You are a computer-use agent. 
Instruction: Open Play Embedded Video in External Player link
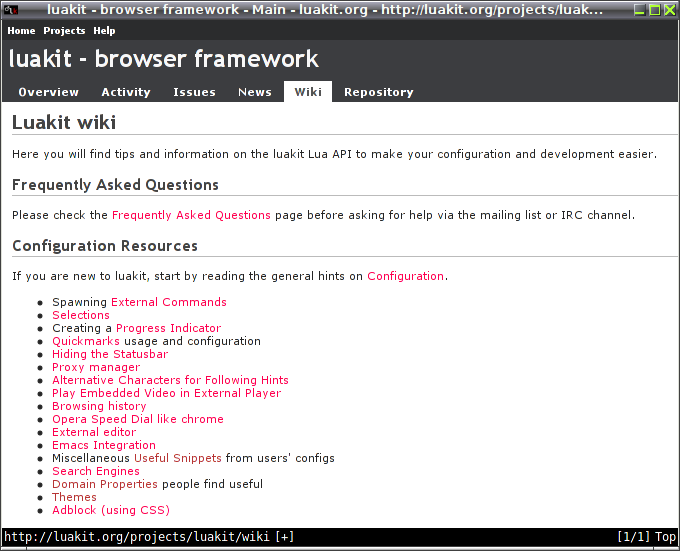[x=167, y=393]
